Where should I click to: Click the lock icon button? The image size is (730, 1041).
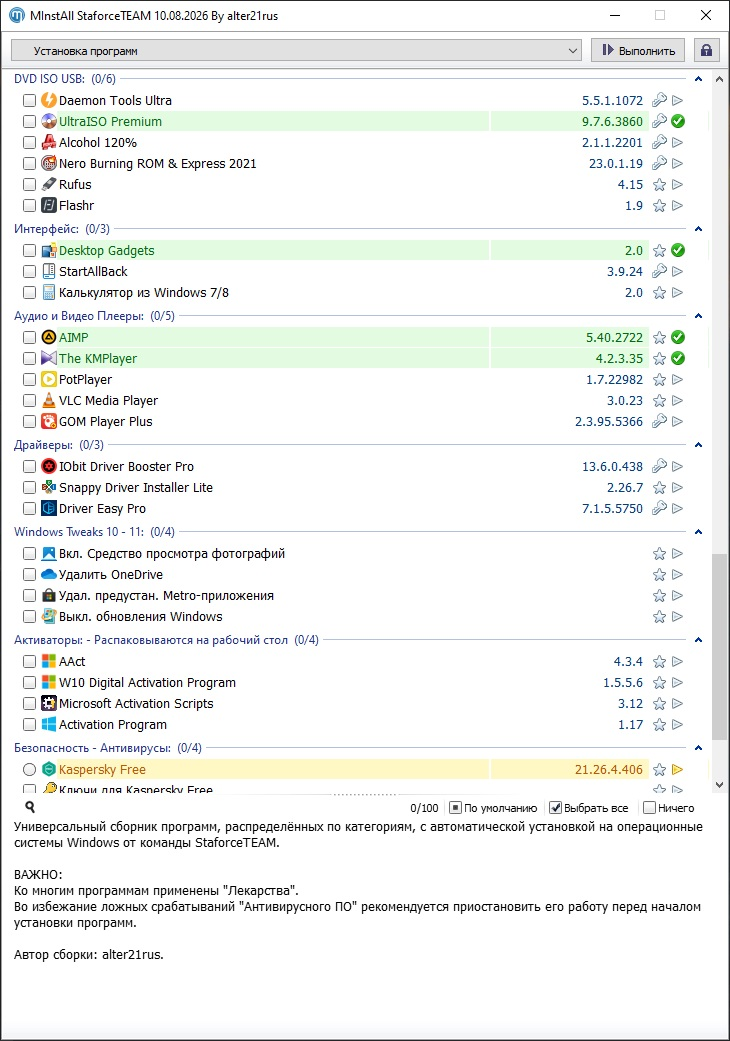pyautogui.click(x=706, y=50)
